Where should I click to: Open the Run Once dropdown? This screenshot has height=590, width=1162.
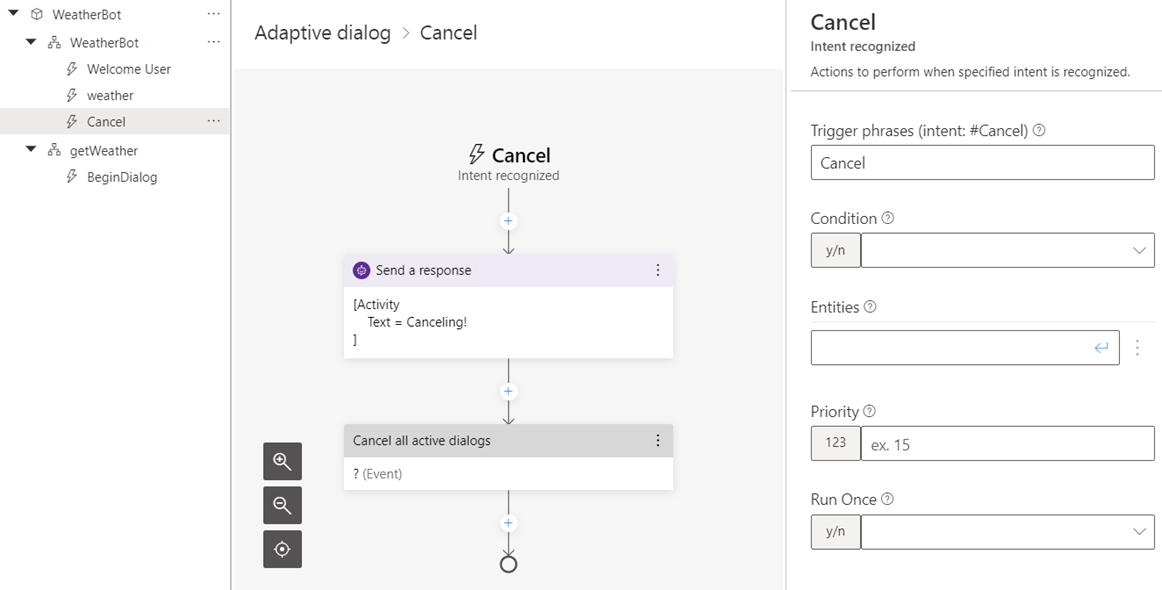[1006, 532]
